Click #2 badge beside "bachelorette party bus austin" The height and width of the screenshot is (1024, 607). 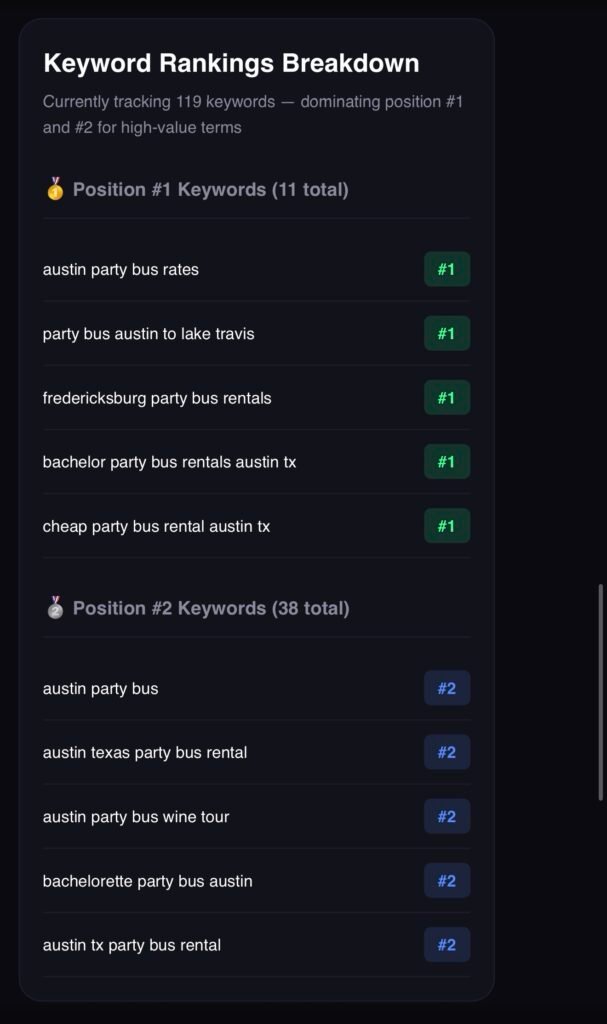[446, 881]
